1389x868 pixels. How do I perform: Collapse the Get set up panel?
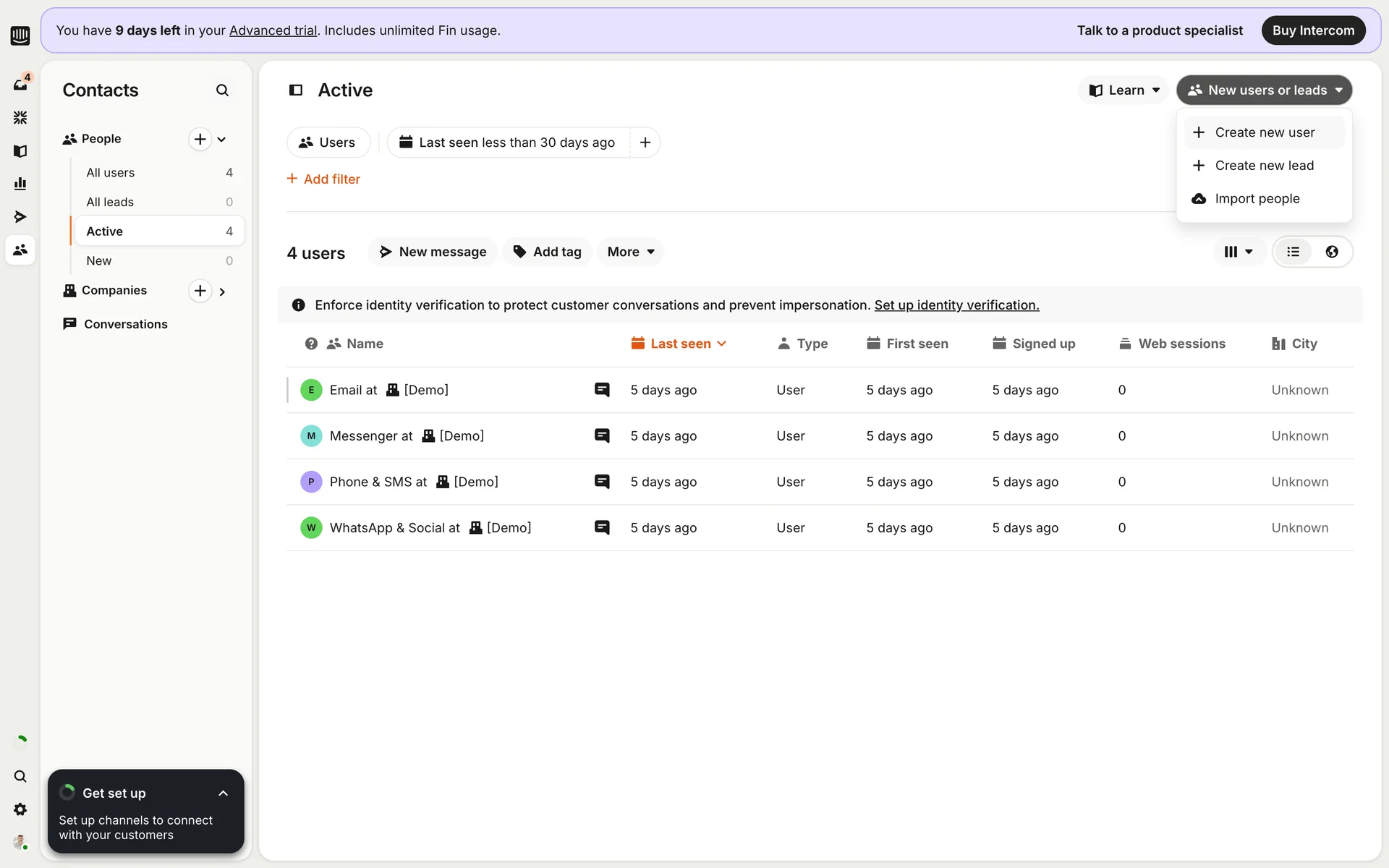click(223, 793)
